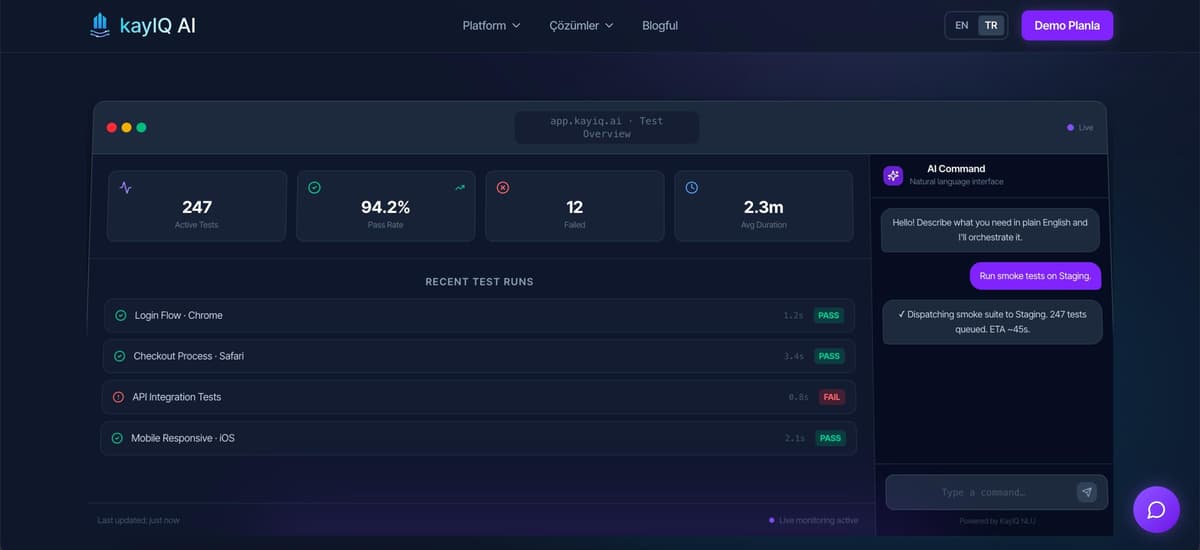Screen dimensions: 1200x550
Task: Switch language to EN
Action: click(961, 25)
